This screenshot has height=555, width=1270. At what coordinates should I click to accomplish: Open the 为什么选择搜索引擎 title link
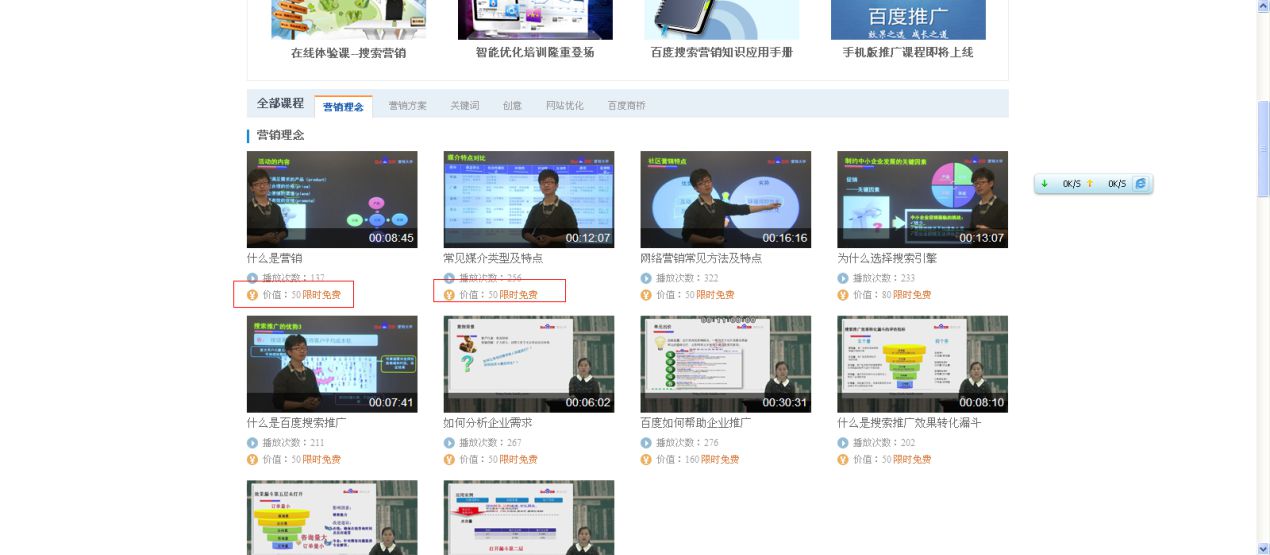[x=887, y=258]
